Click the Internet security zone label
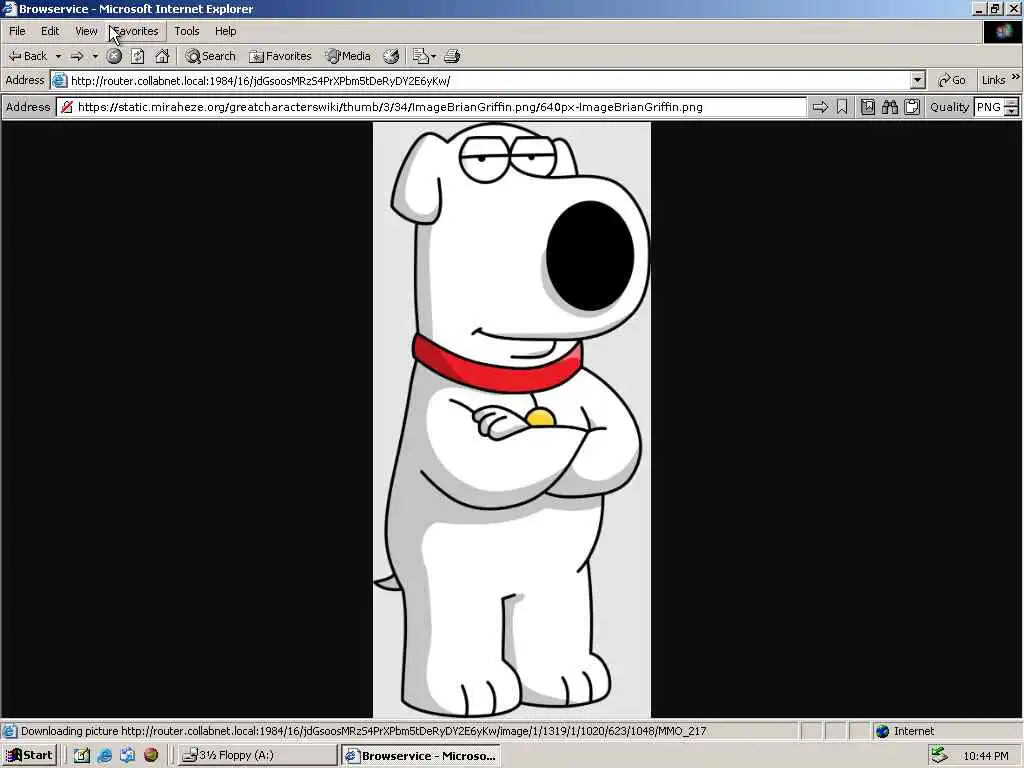1024x768 pixels. (x=914, y=731)
